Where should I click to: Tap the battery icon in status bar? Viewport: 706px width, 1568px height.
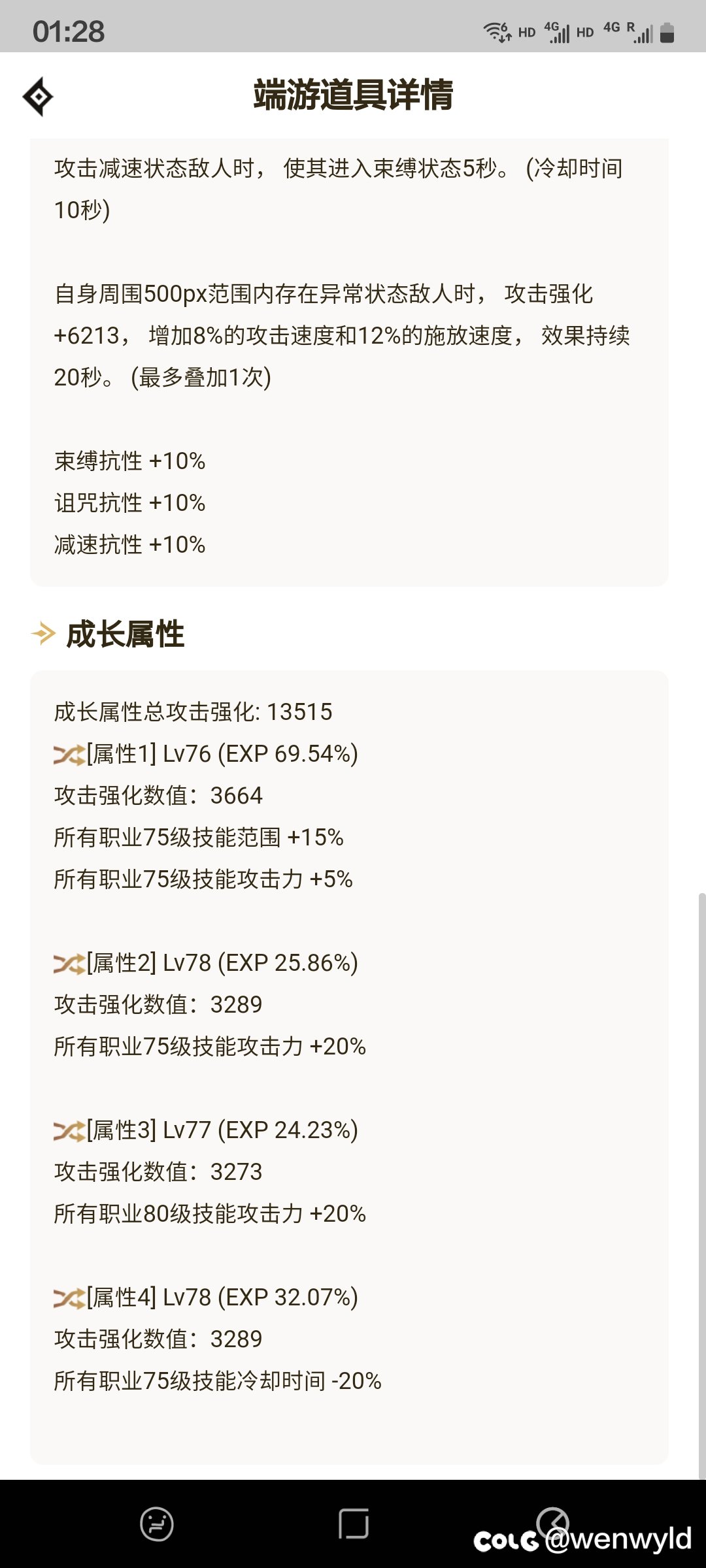[667, 32]
